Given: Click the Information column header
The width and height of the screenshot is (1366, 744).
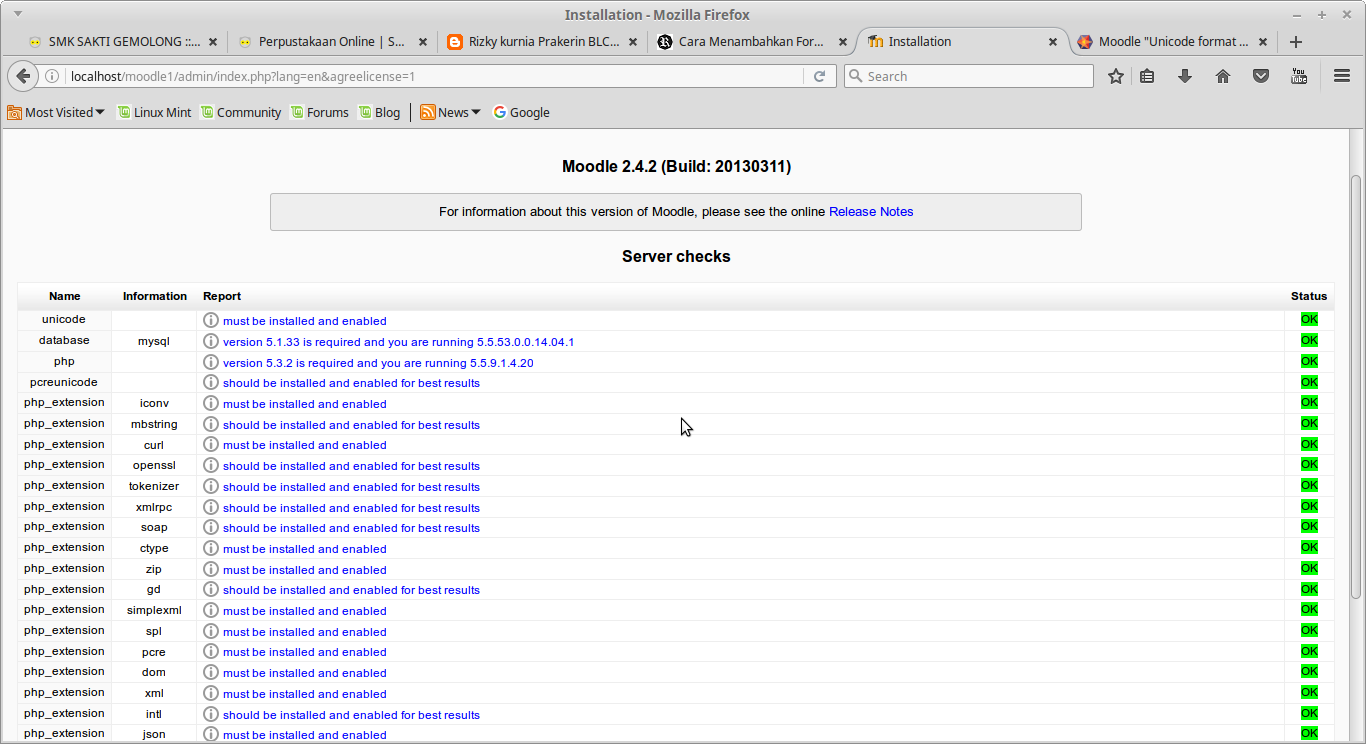Looking at the screenshot, I should click(155, 296).
